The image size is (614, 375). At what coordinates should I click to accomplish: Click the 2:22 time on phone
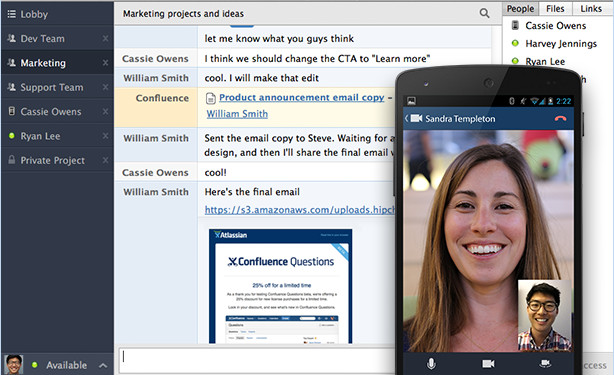[x=563, y=101]
